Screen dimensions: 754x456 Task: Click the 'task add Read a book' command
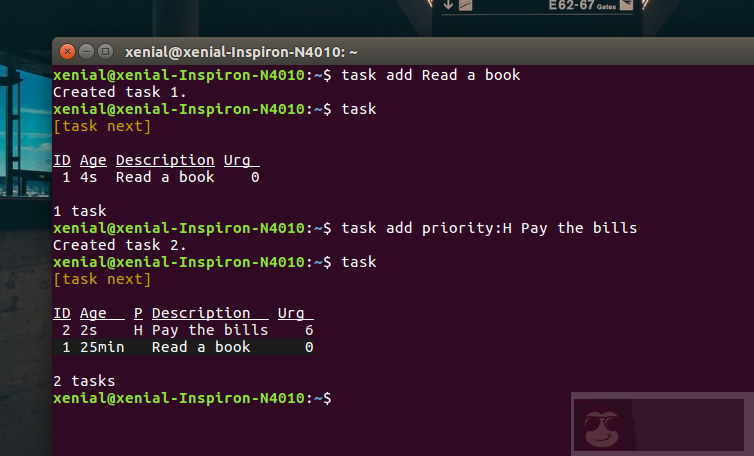(430, 76)
